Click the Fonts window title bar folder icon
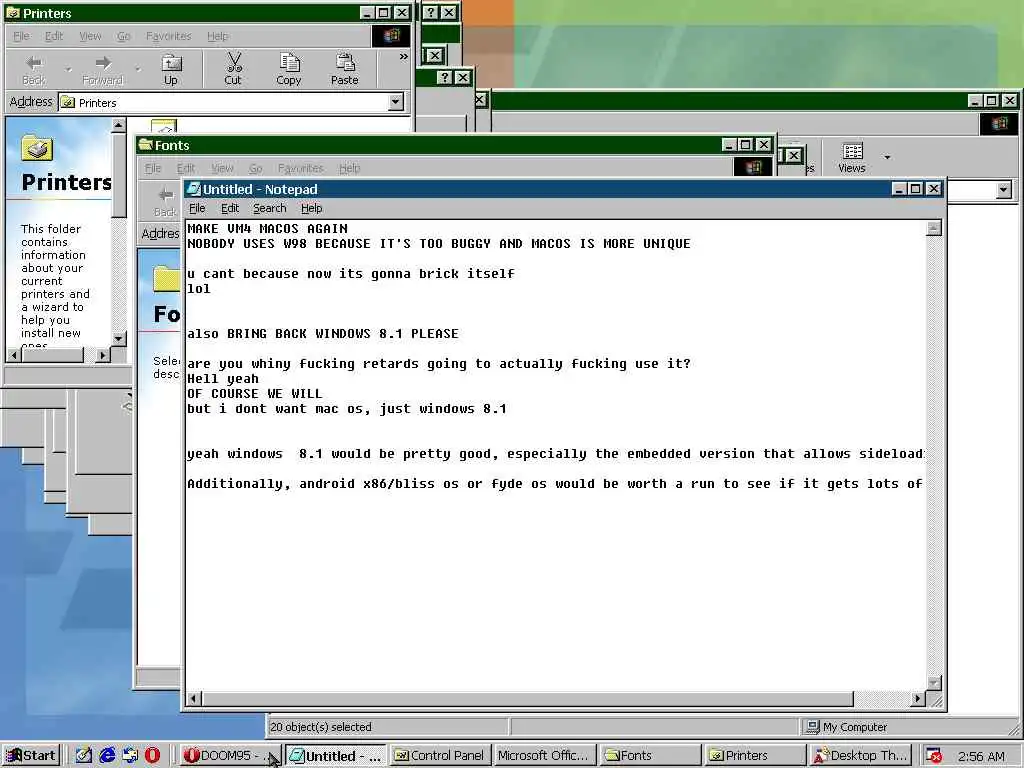Image resolution: width=1024 pixels, height=768 pixels. (146, 144)
